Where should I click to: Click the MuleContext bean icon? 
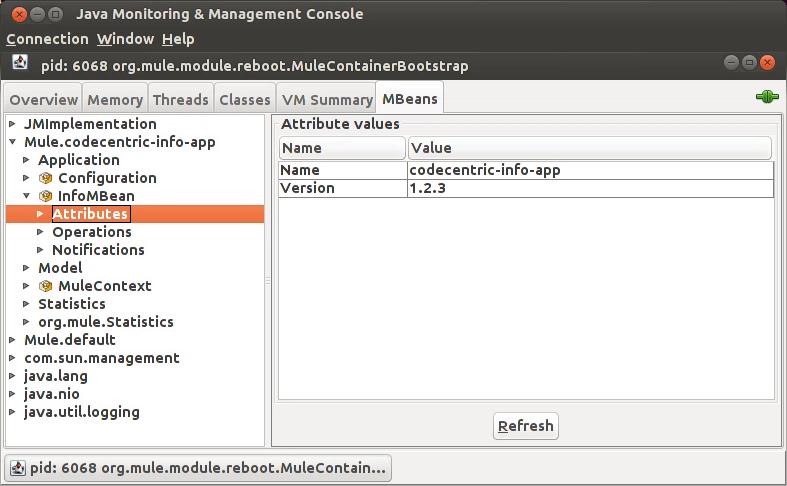tap(45, 286)
